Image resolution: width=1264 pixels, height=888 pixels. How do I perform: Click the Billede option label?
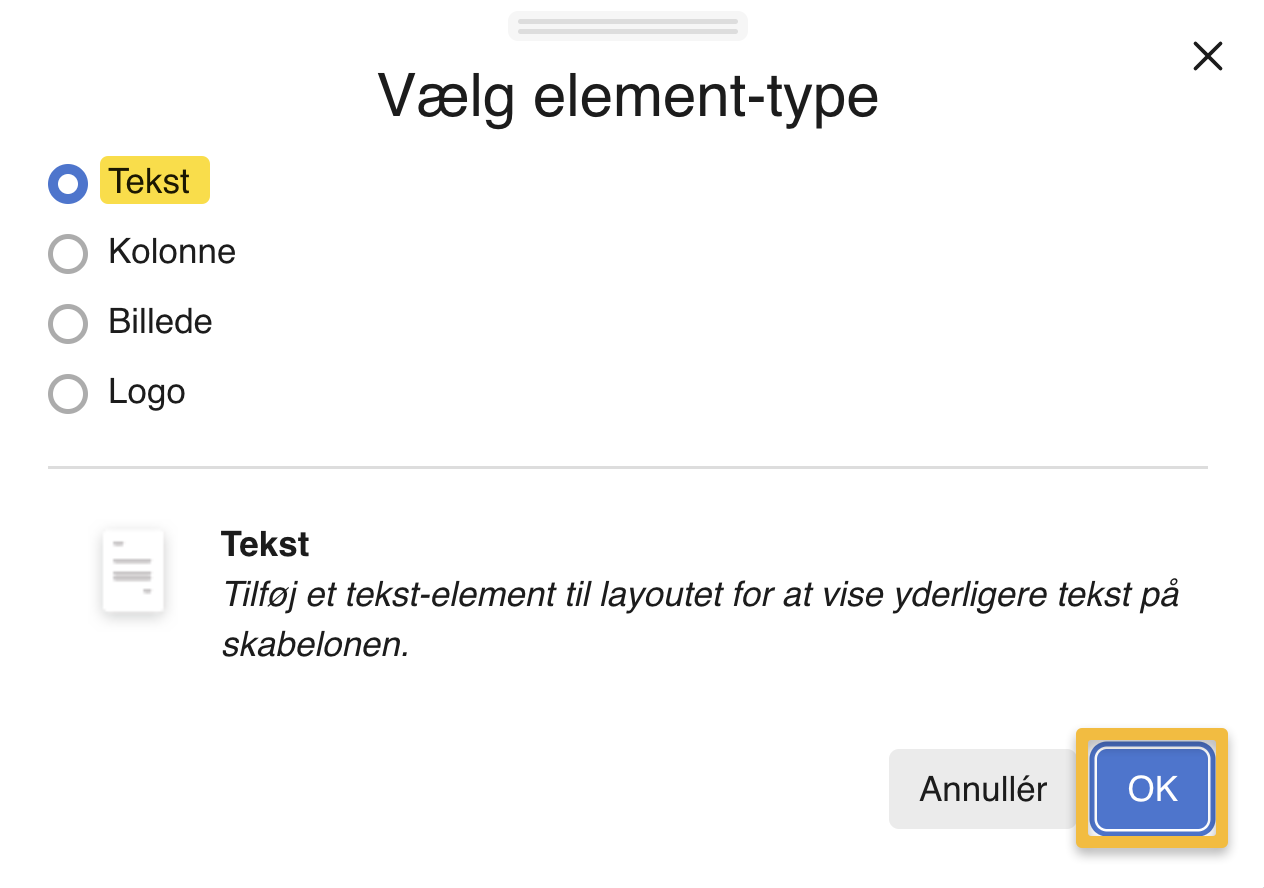160,322
